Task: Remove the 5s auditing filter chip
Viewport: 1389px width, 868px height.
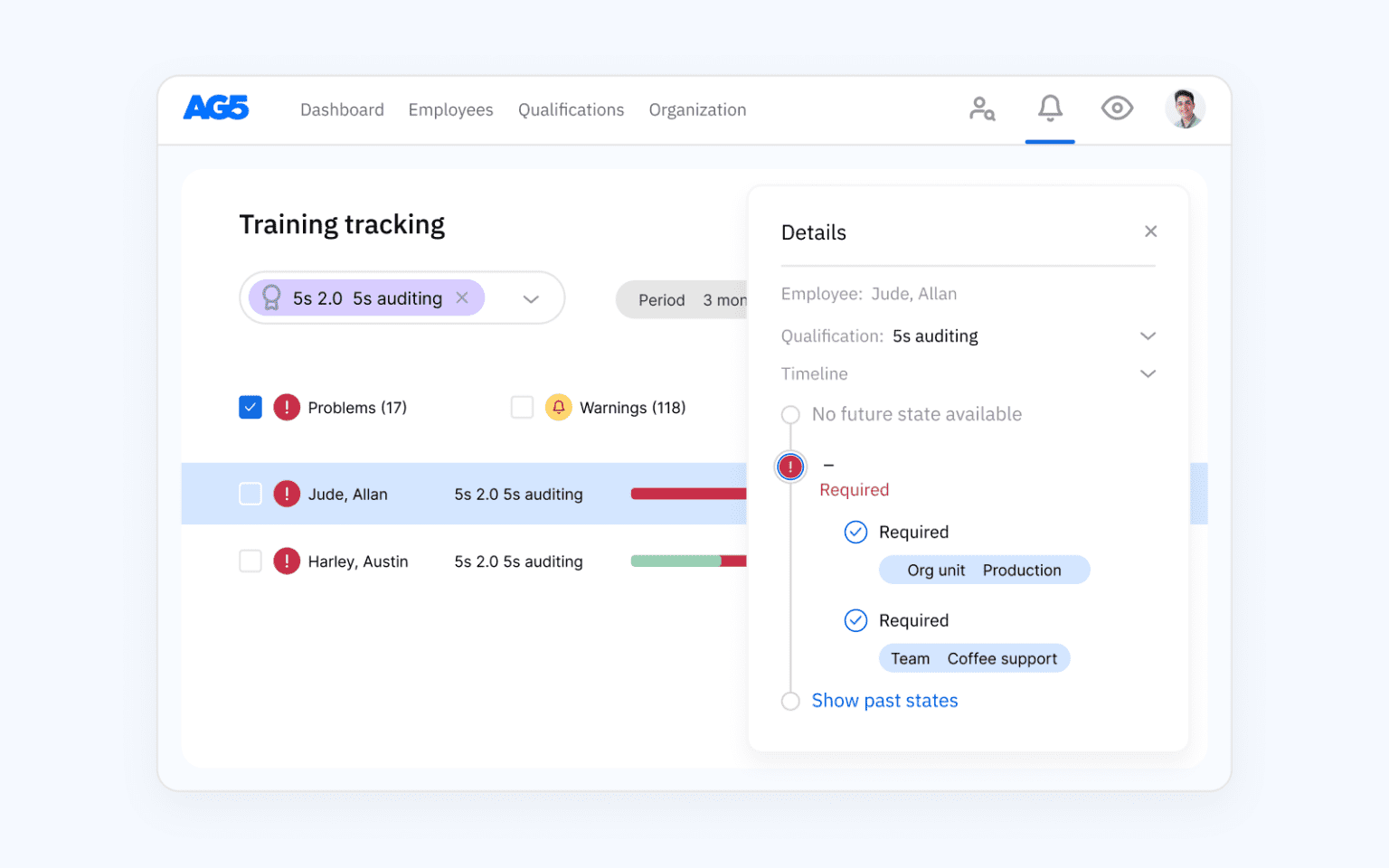Action: (462, 298)
